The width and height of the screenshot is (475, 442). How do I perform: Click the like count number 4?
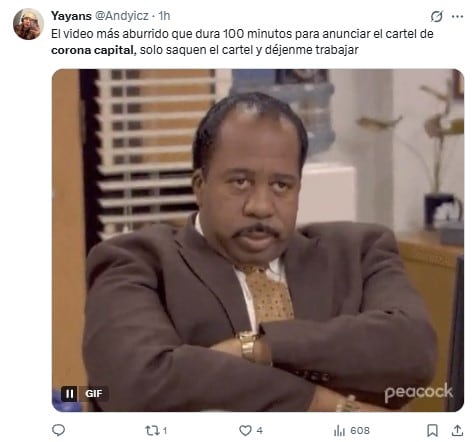[260, 431]
